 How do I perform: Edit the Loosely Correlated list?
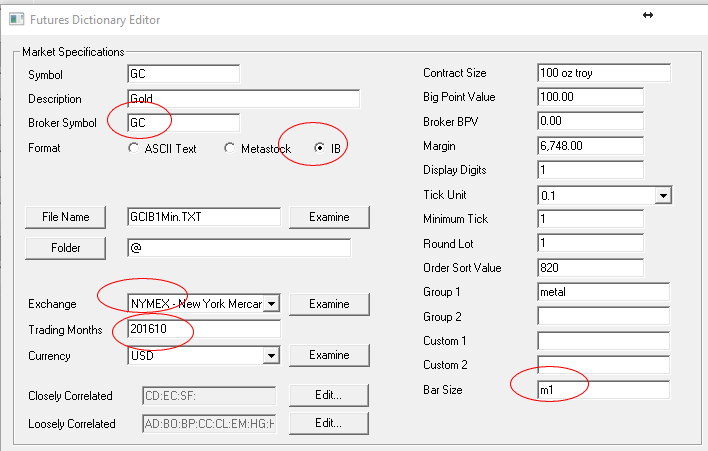[329, 423]
